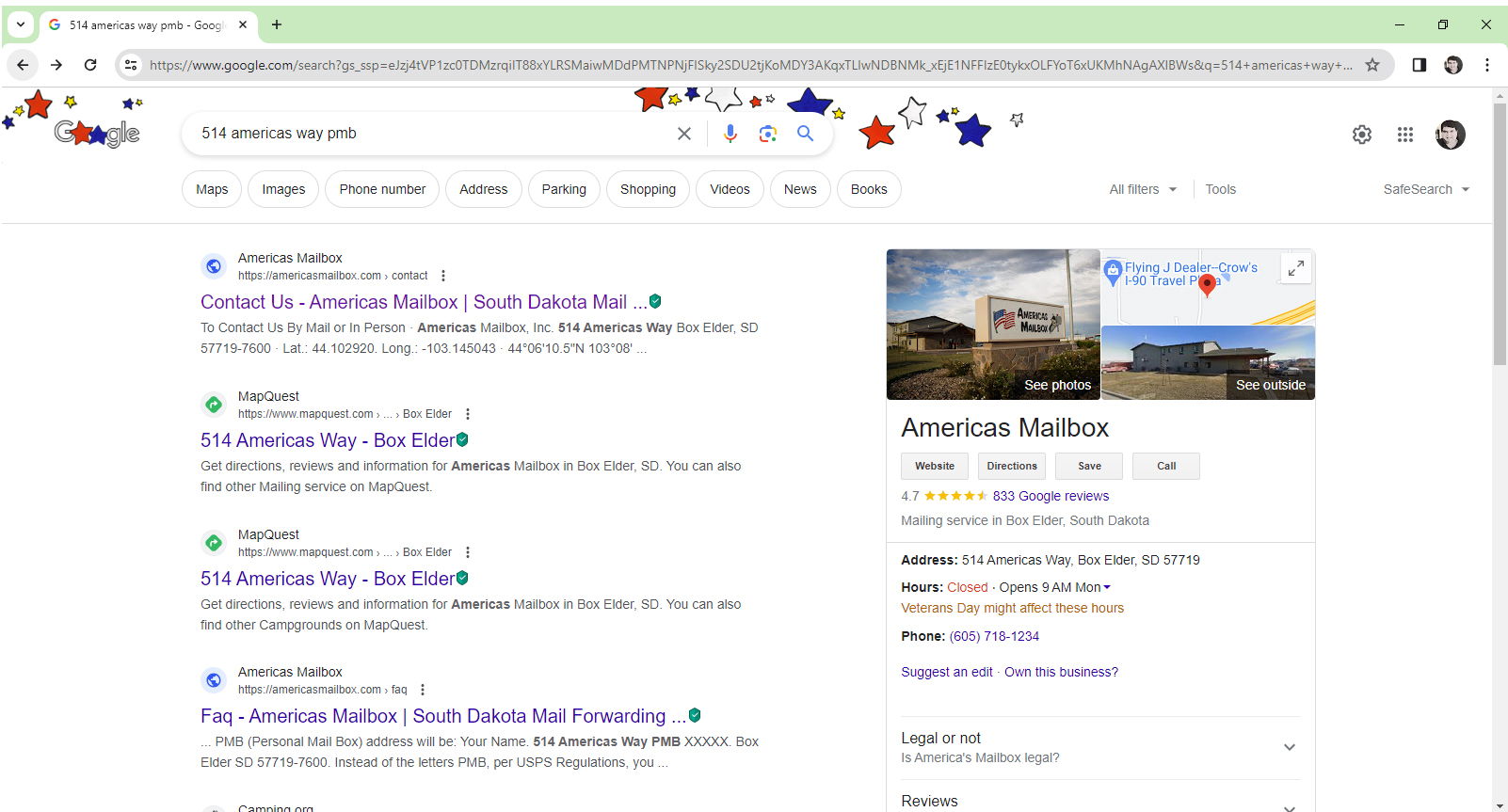
Task: Click into the Google search input field
Action: point(433,134)
